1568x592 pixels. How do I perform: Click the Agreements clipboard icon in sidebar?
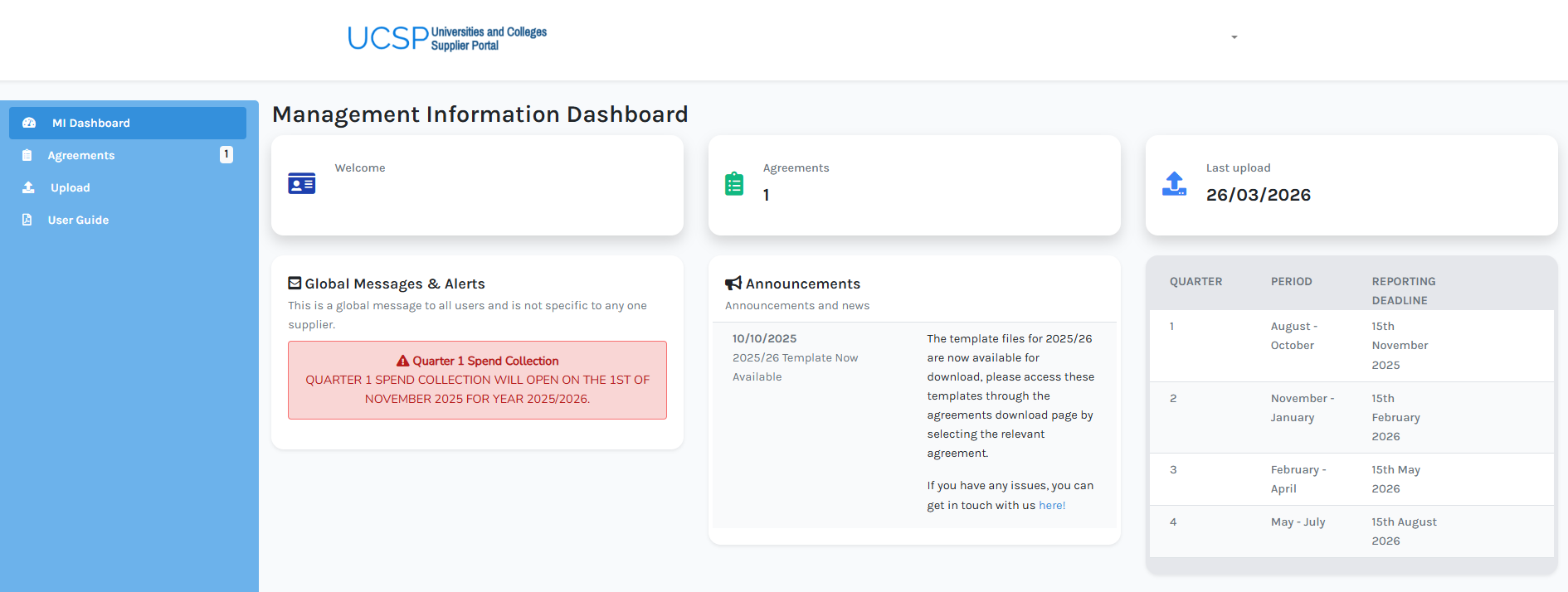coord(27,155)
